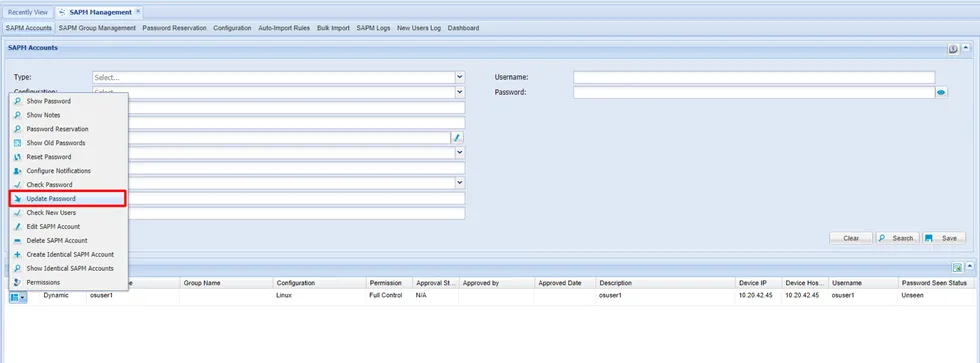The width and height of the screenshot is (980, 363).
Task: Click the Description column header
Action: point(666,283)
